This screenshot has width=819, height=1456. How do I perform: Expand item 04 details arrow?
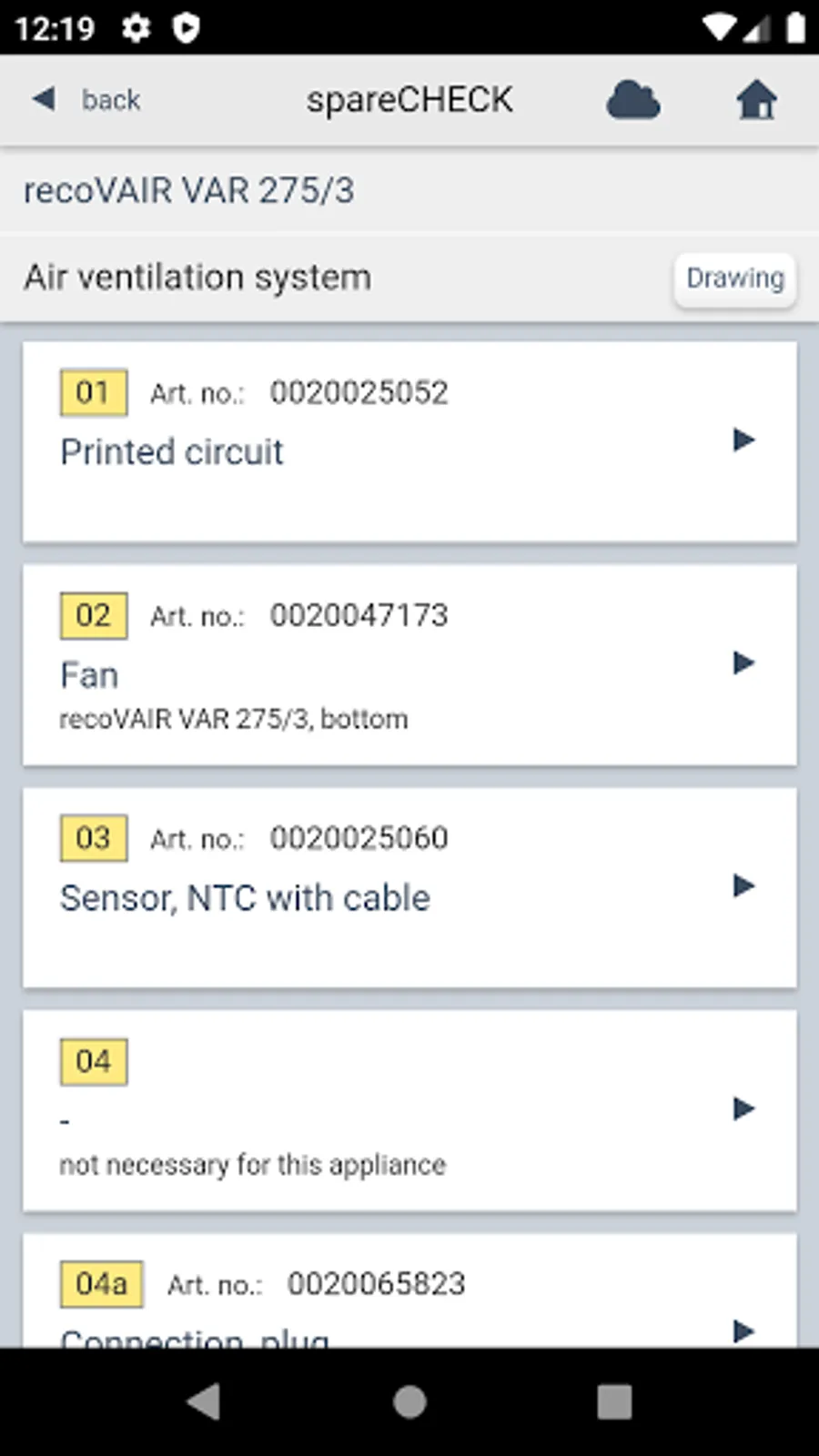click(744, 1109)
